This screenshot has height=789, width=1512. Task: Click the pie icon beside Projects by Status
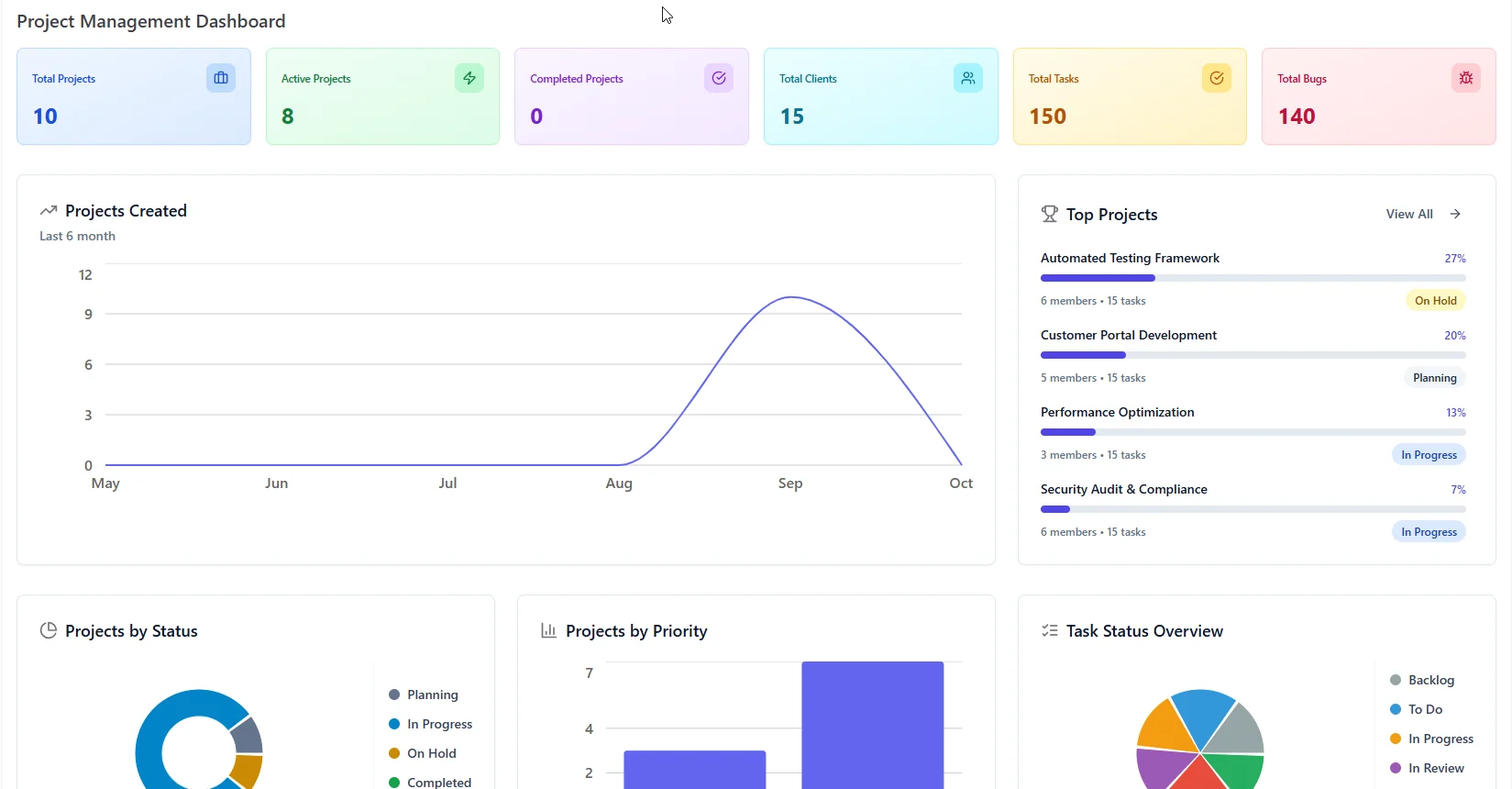49,630
